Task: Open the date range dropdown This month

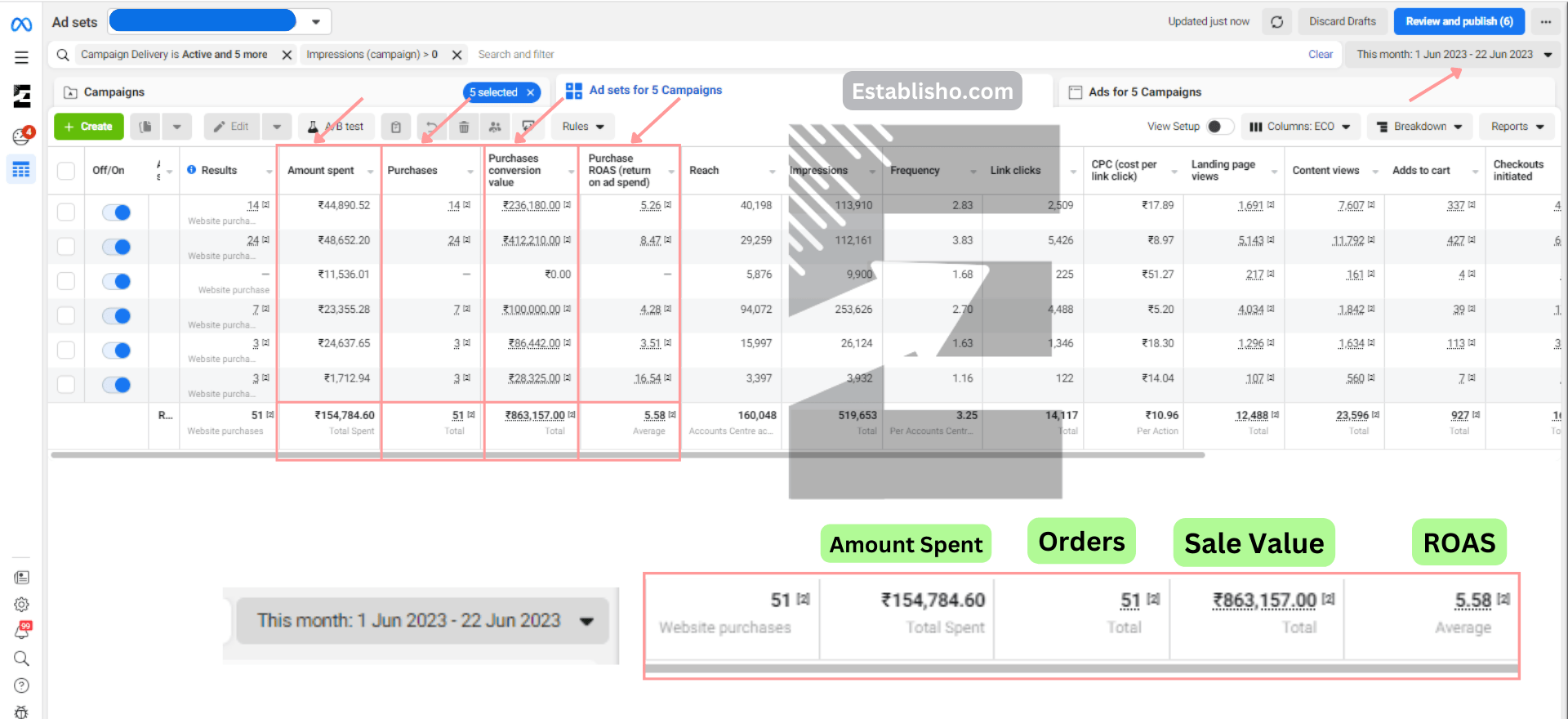Action: tap(1454, 55)
